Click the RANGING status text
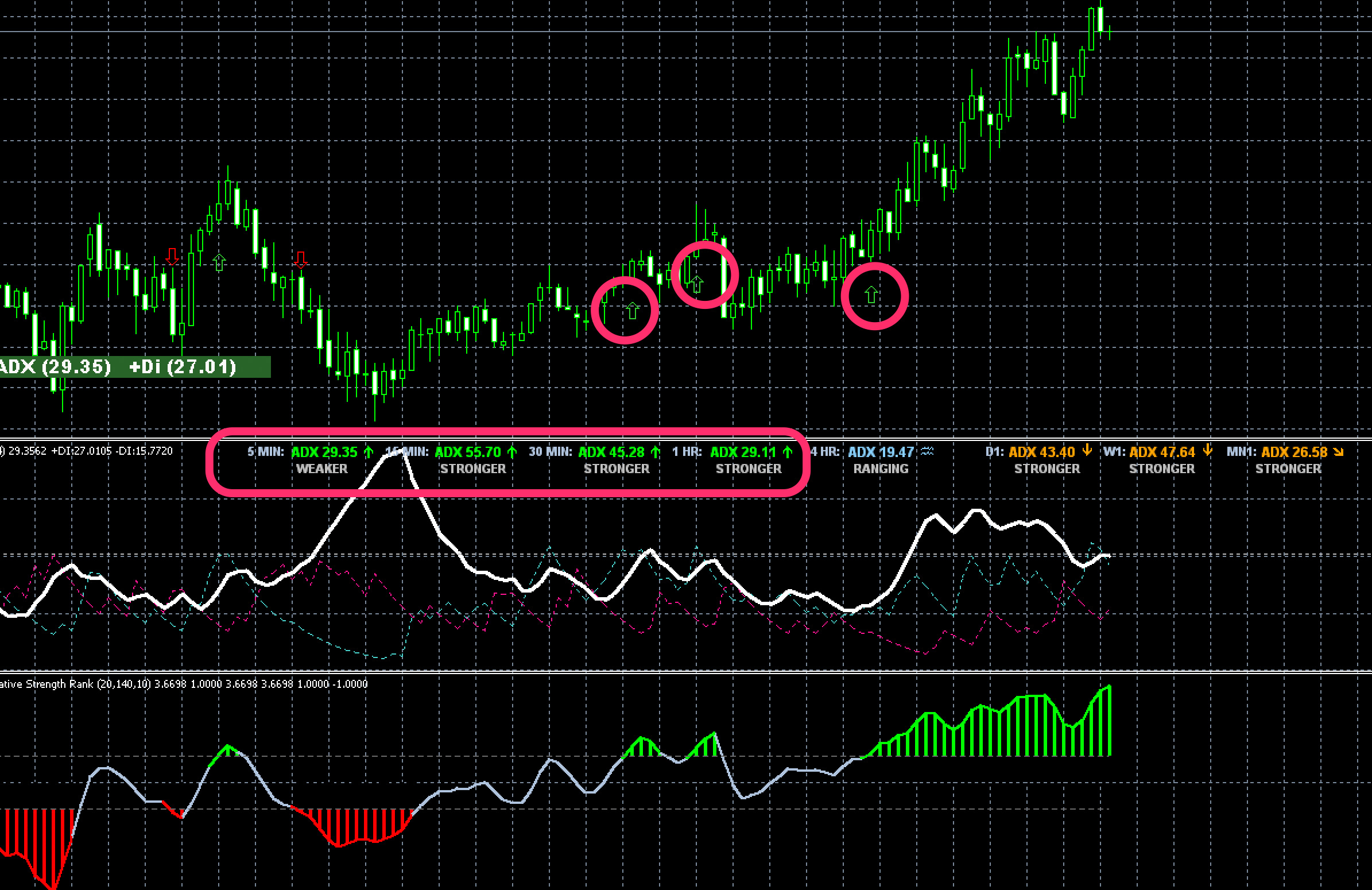Image resolution: width=1372 pixels, height=890 pixels. [880, 469]
